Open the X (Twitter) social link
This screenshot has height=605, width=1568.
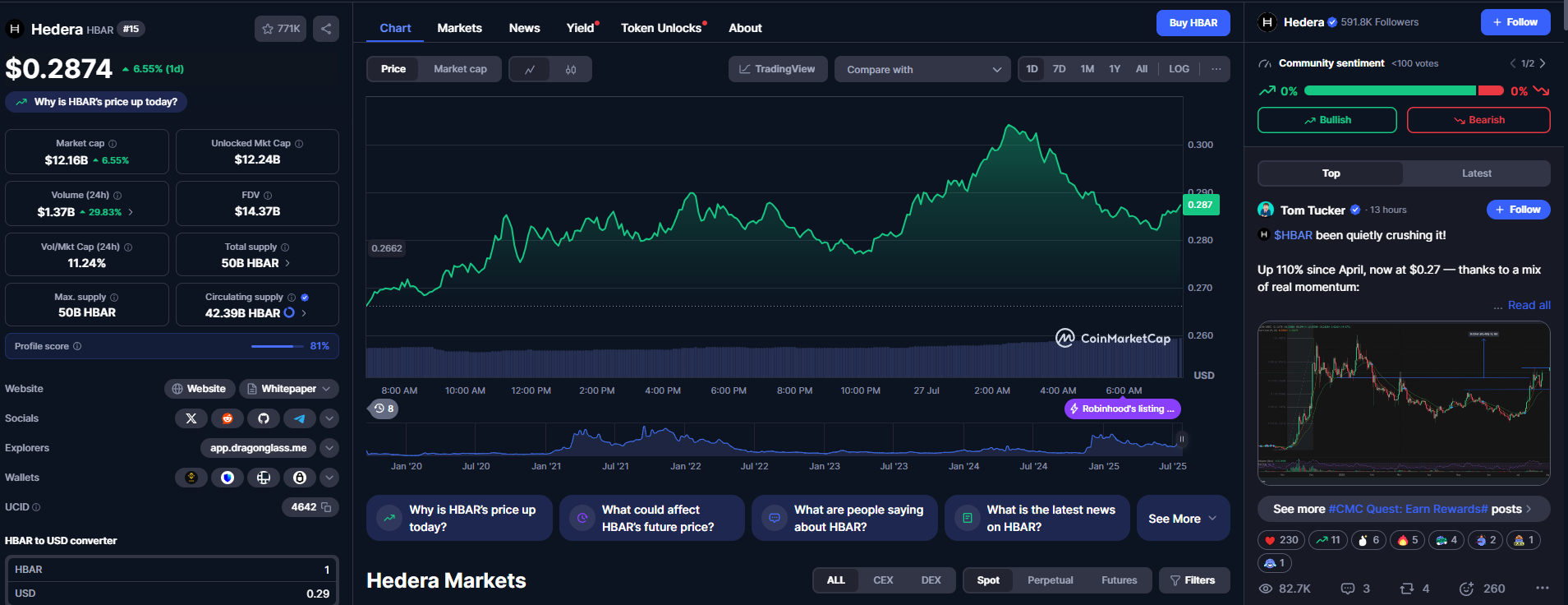click(x=191, y=418)
